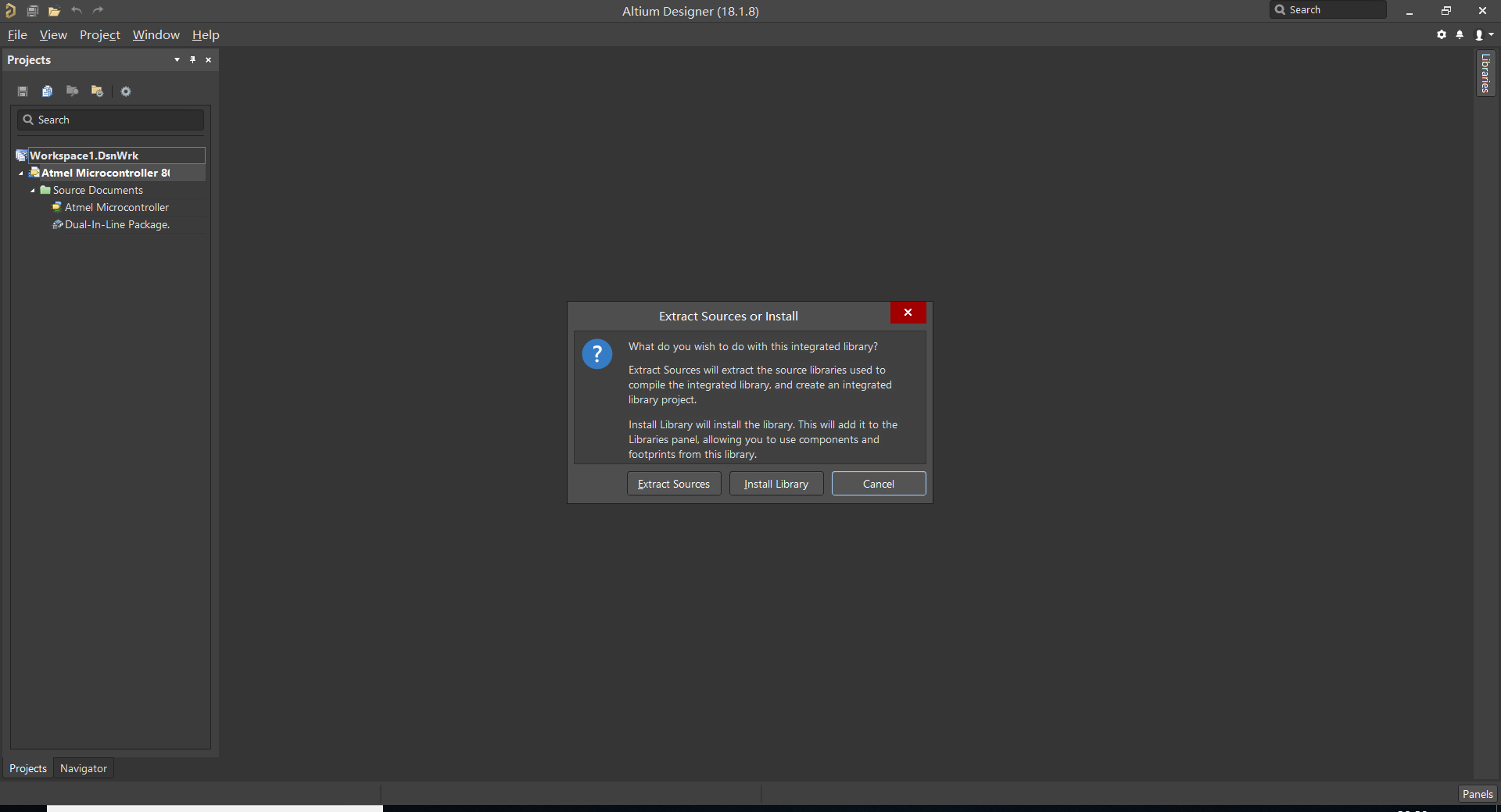
Task: Open Projects panel settings gear icon
Action: click(126, 91)
